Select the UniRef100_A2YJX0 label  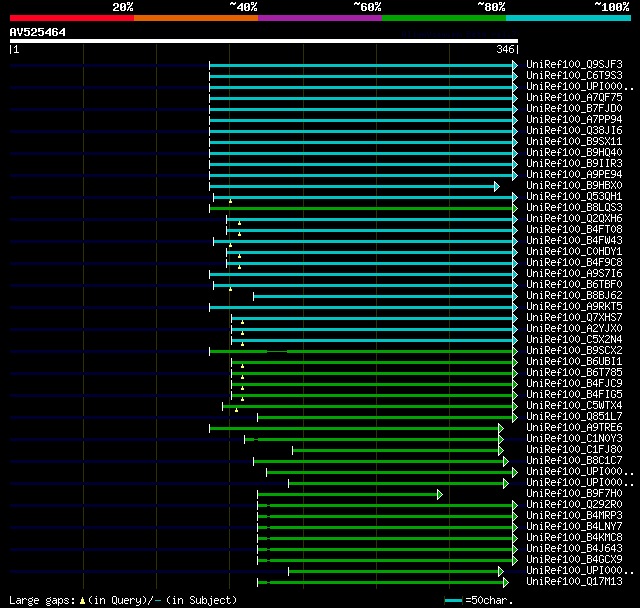(574, 329)
